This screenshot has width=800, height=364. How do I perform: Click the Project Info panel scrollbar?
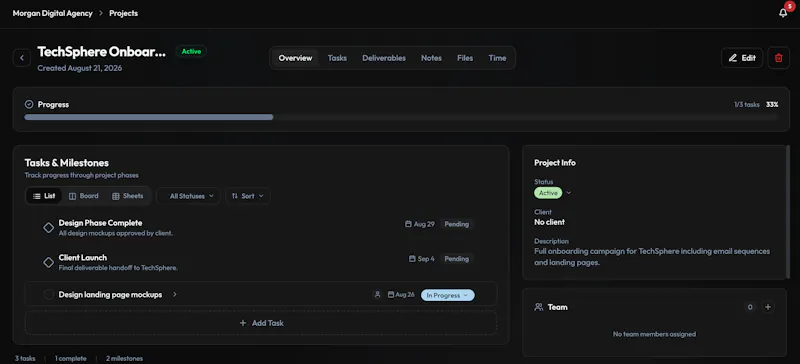[x=788, y=212]
